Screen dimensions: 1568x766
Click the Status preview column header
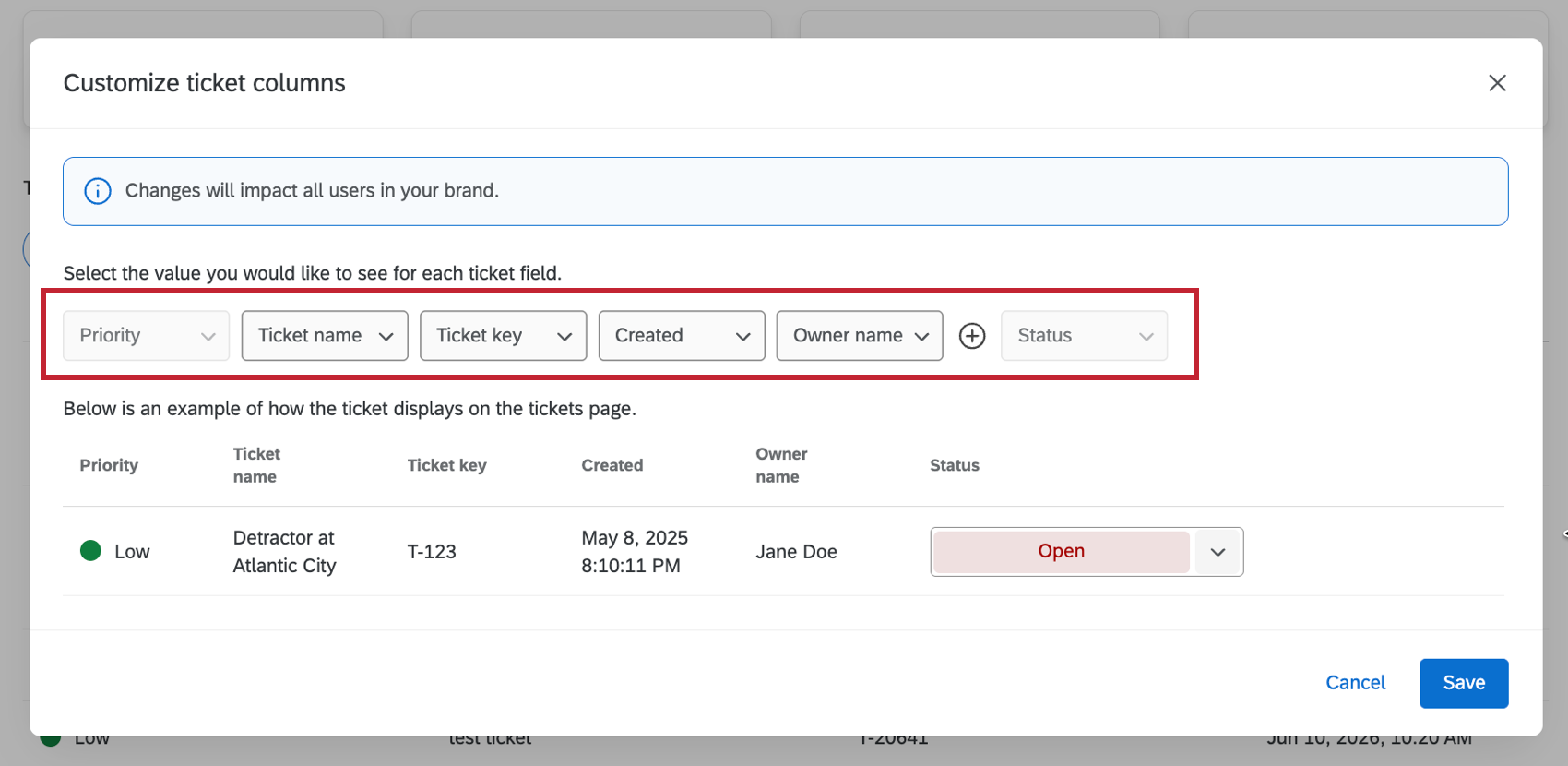(955, 465)
